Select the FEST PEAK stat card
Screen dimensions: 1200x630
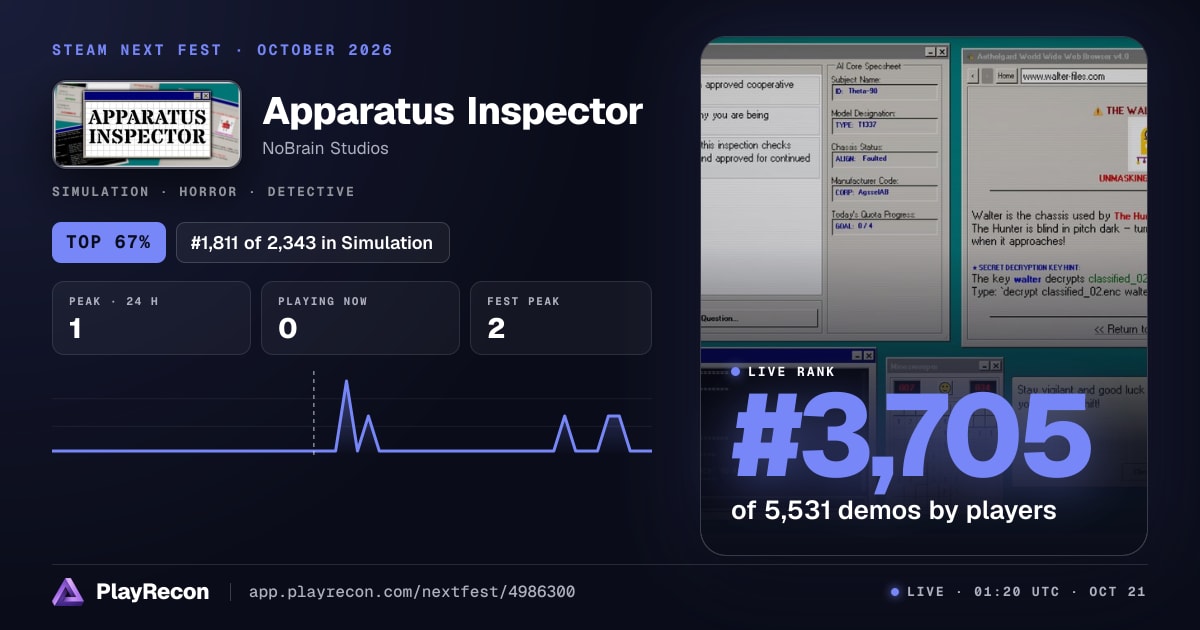(x=560, y=318)
